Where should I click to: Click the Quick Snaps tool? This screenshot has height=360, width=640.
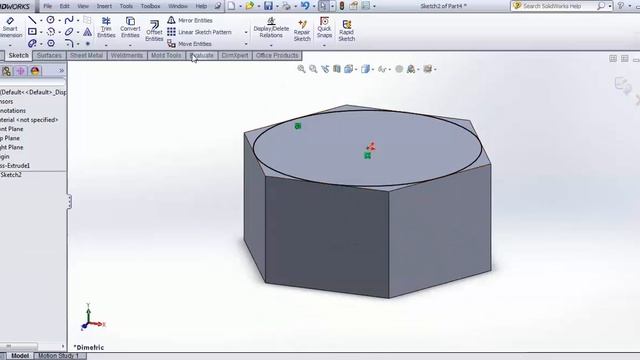click(324, 27)
